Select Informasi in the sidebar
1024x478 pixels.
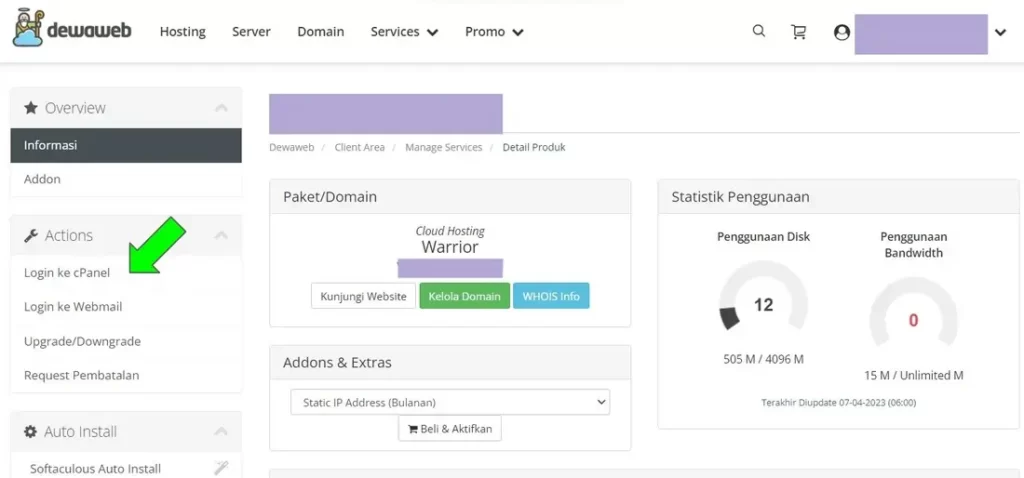[x=126, y=145]
